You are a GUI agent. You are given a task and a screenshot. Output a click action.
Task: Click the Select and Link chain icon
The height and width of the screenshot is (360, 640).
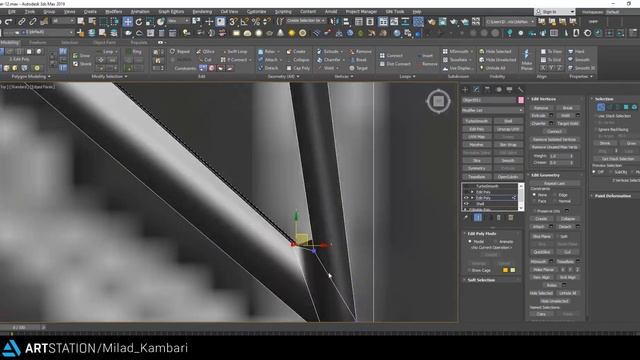(22, 22)
